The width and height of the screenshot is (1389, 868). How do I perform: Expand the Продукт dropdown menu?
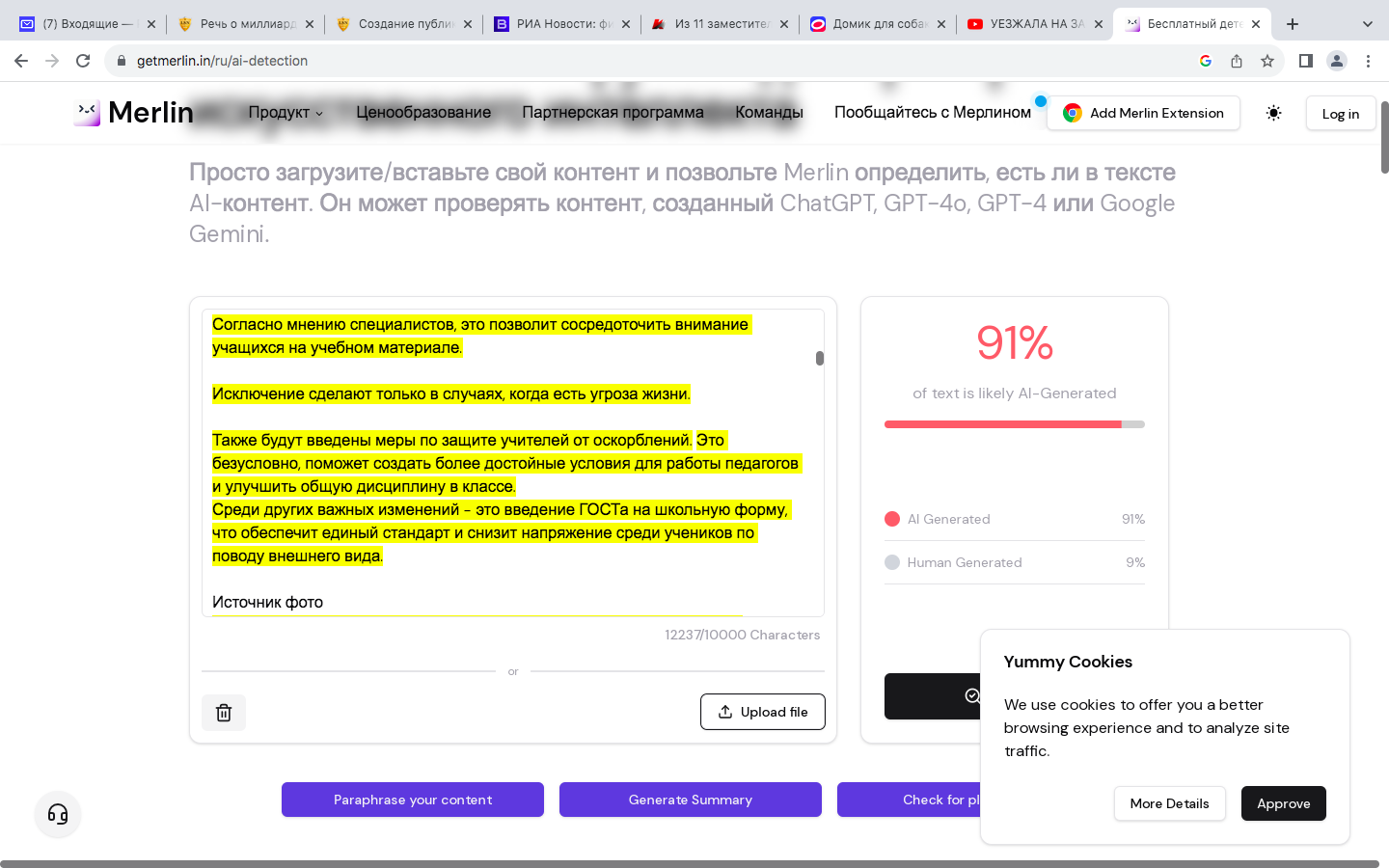pyautogui.click(x=286, y=113)
